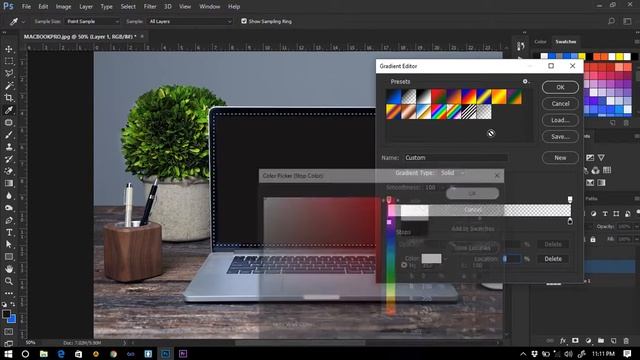Toggle Quick Mask mode icon
The width and height of the screenshot is (640, 360).
point(9,332)
